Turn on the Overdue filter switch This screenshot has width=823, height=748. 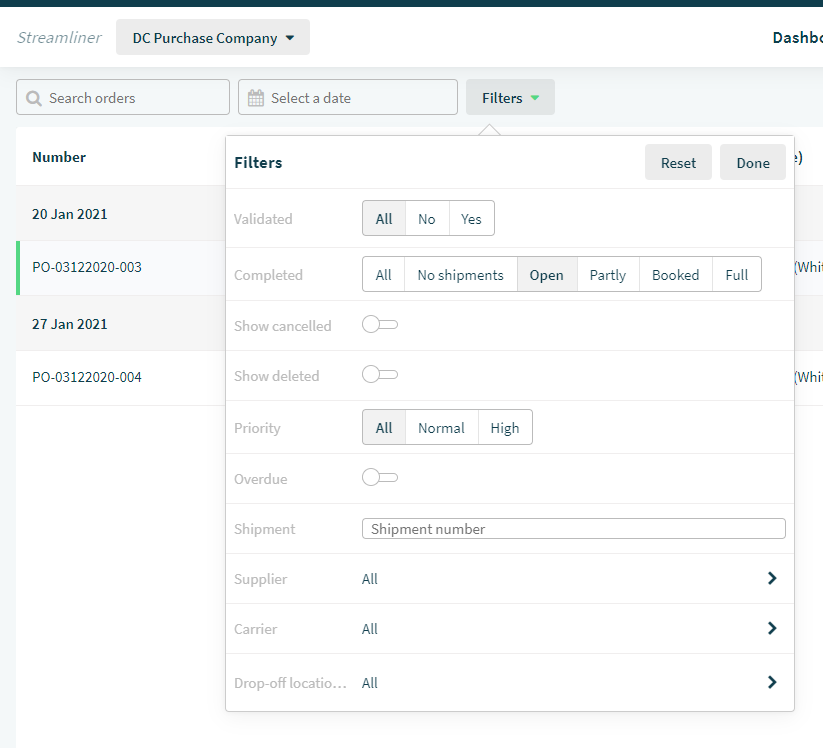click(379, 477)
